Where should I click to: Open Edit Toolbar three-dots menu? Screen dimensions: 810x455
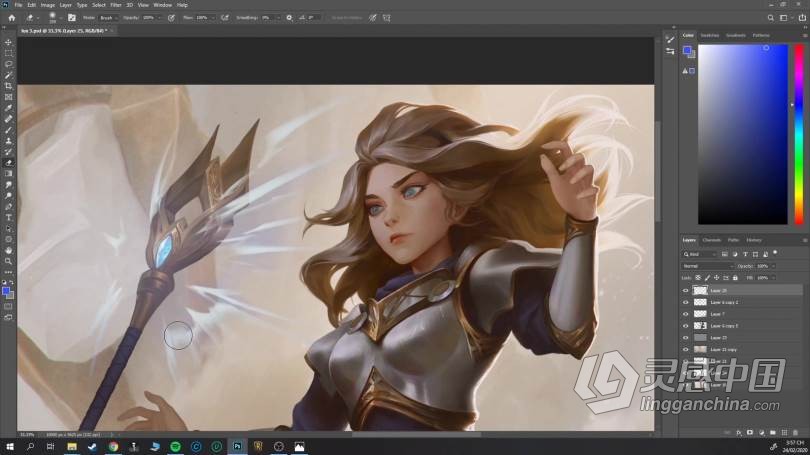click(x=8, y=272)
